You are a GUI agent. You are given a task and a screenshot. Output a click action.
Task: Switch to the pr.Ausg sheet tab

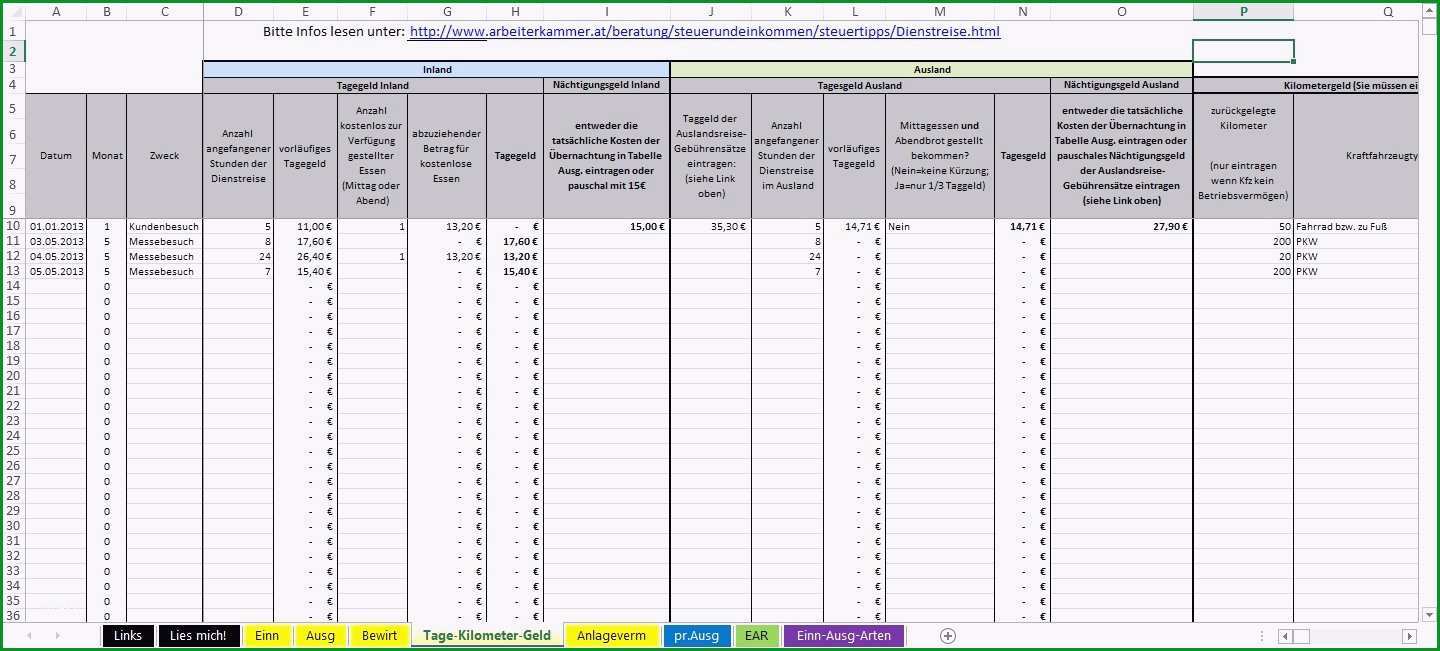(696, 636)
